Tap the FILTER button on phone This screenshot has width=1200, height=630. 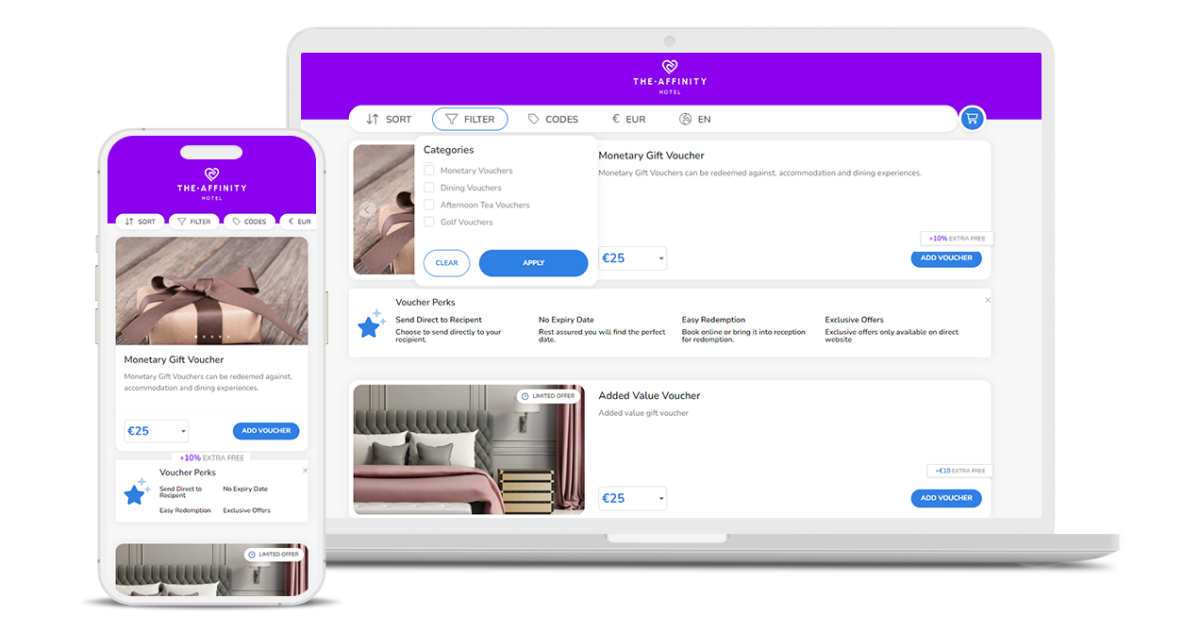pyautogui.click(x=194, y=221)
